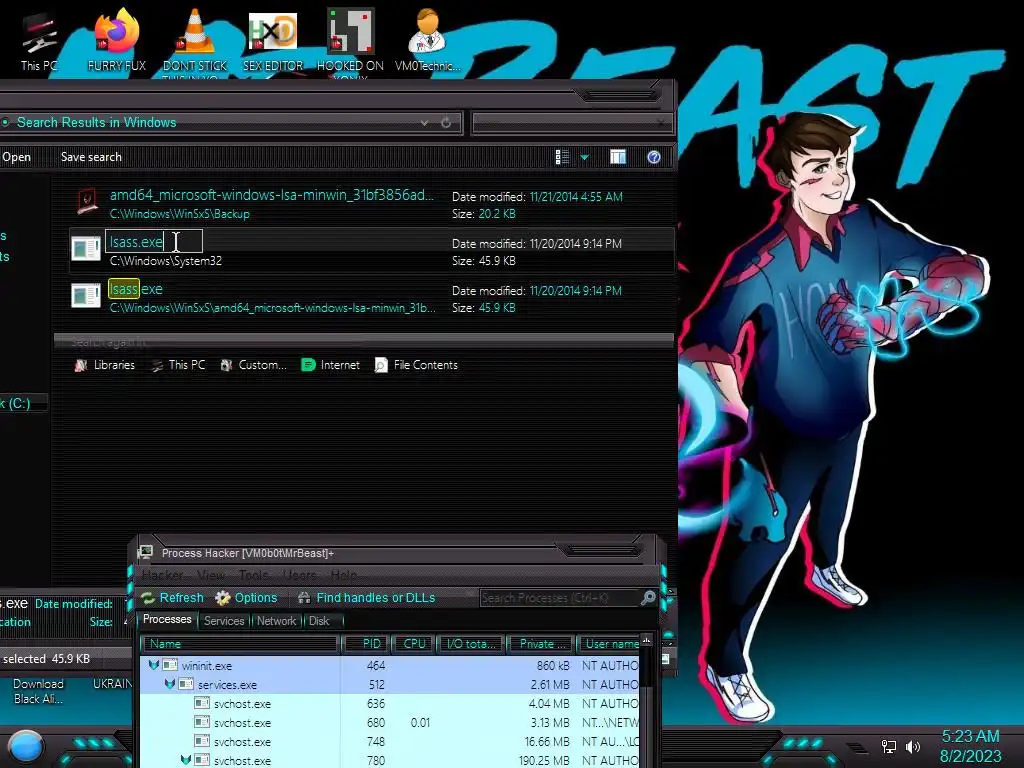Click Save search in Explorer
This screenshot has height=768, width=1024.
(x=91, y=157)
